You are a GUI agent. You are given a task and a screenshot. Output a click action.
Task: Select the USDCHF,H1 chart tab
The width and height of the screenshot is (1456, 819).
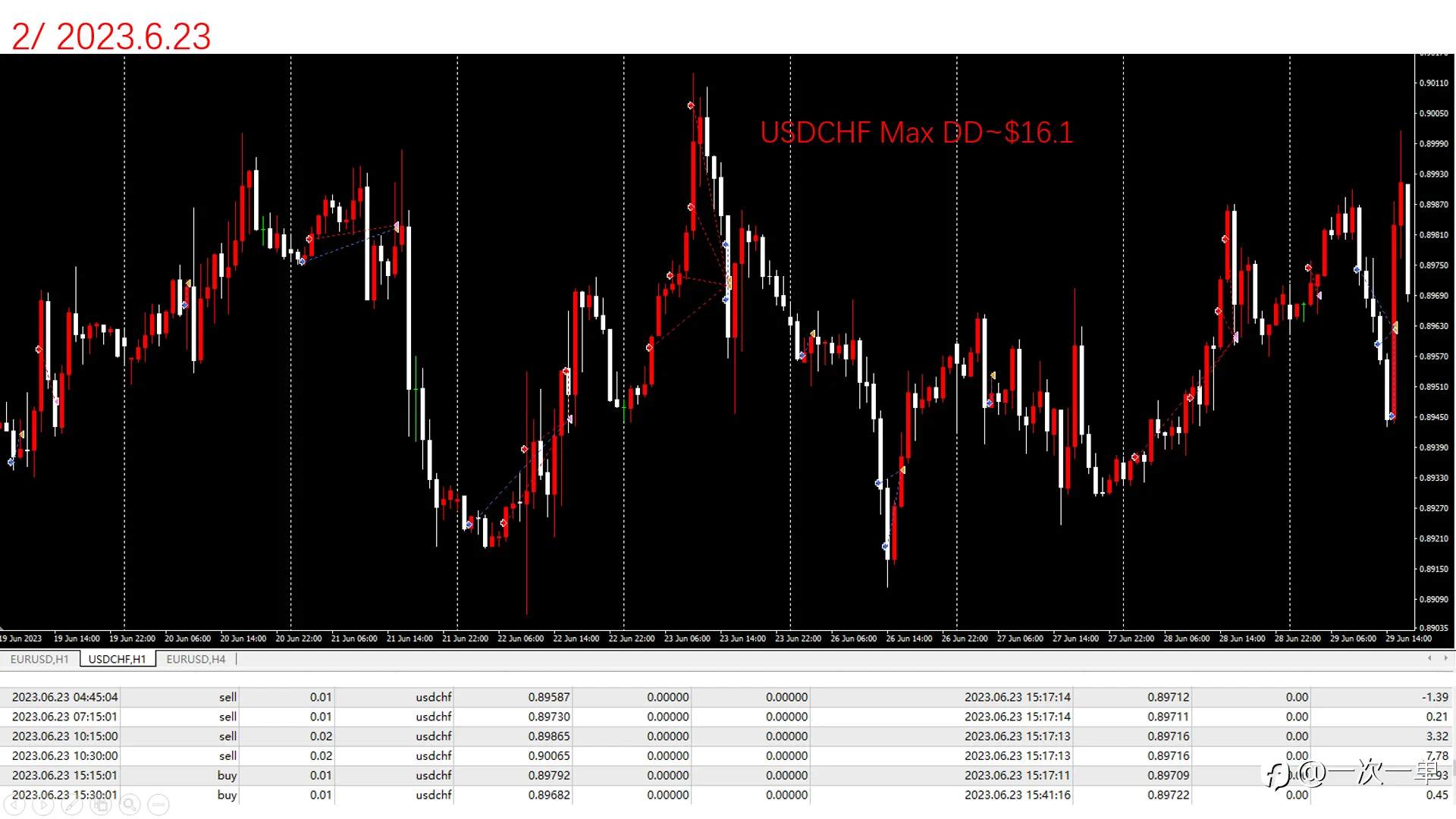tap(118, 659)
